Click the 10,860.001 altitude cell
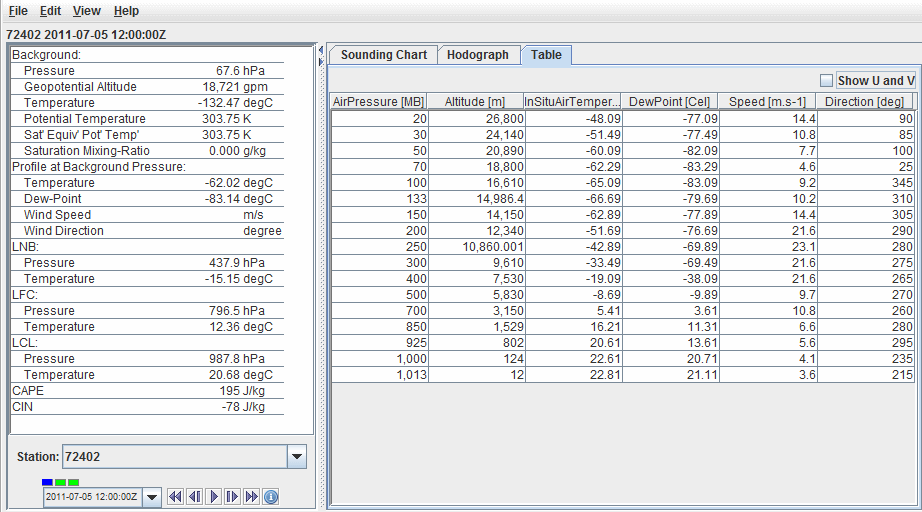The width and height of the screenshot is (922, 512). coord(476,246)
